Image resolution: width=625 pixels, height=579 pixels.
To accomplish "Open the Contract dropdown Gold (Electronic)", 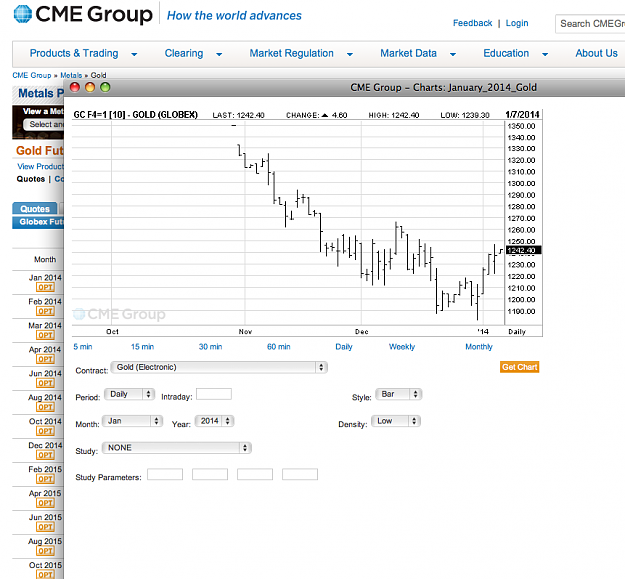I will click(x=219, y=367).
